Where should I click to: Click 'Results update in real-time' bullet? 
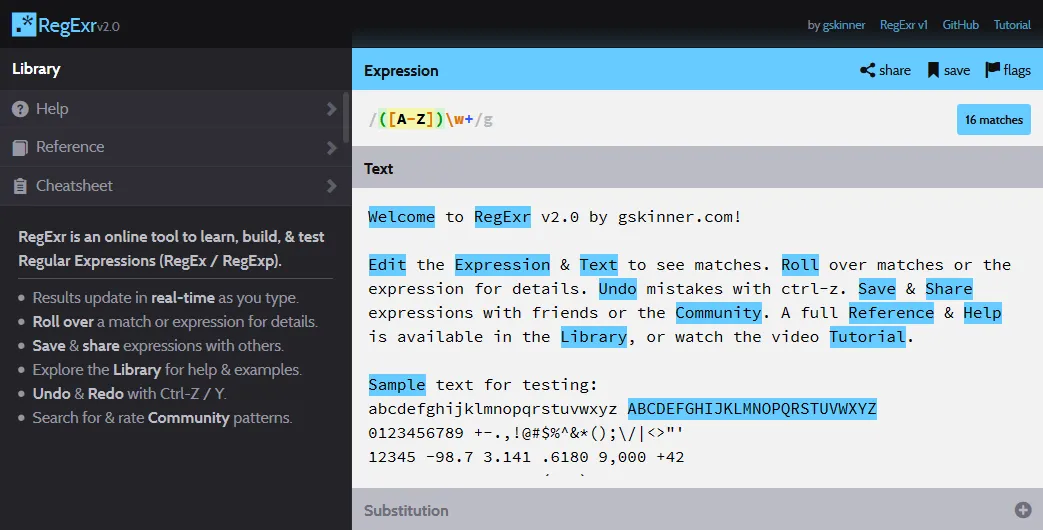(166, 297)
